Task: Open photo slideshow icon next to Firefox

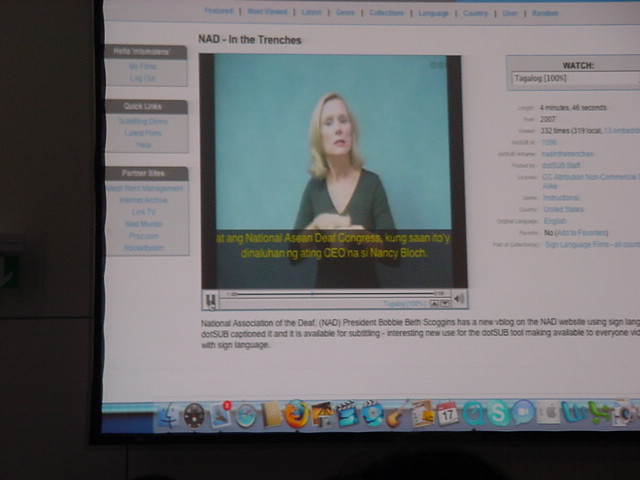Action: click(322, 414)
